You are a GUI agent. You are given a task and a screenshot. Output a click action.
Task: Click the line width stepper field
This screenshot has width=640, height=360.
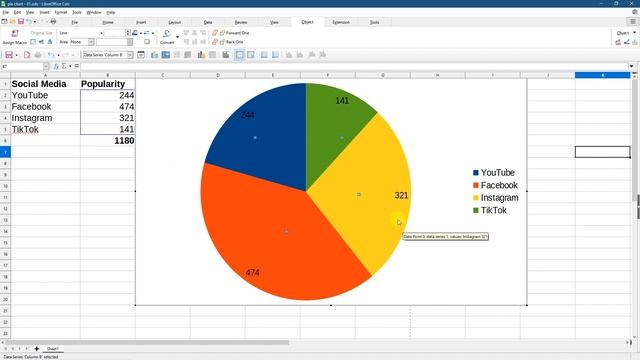point(117,33)
